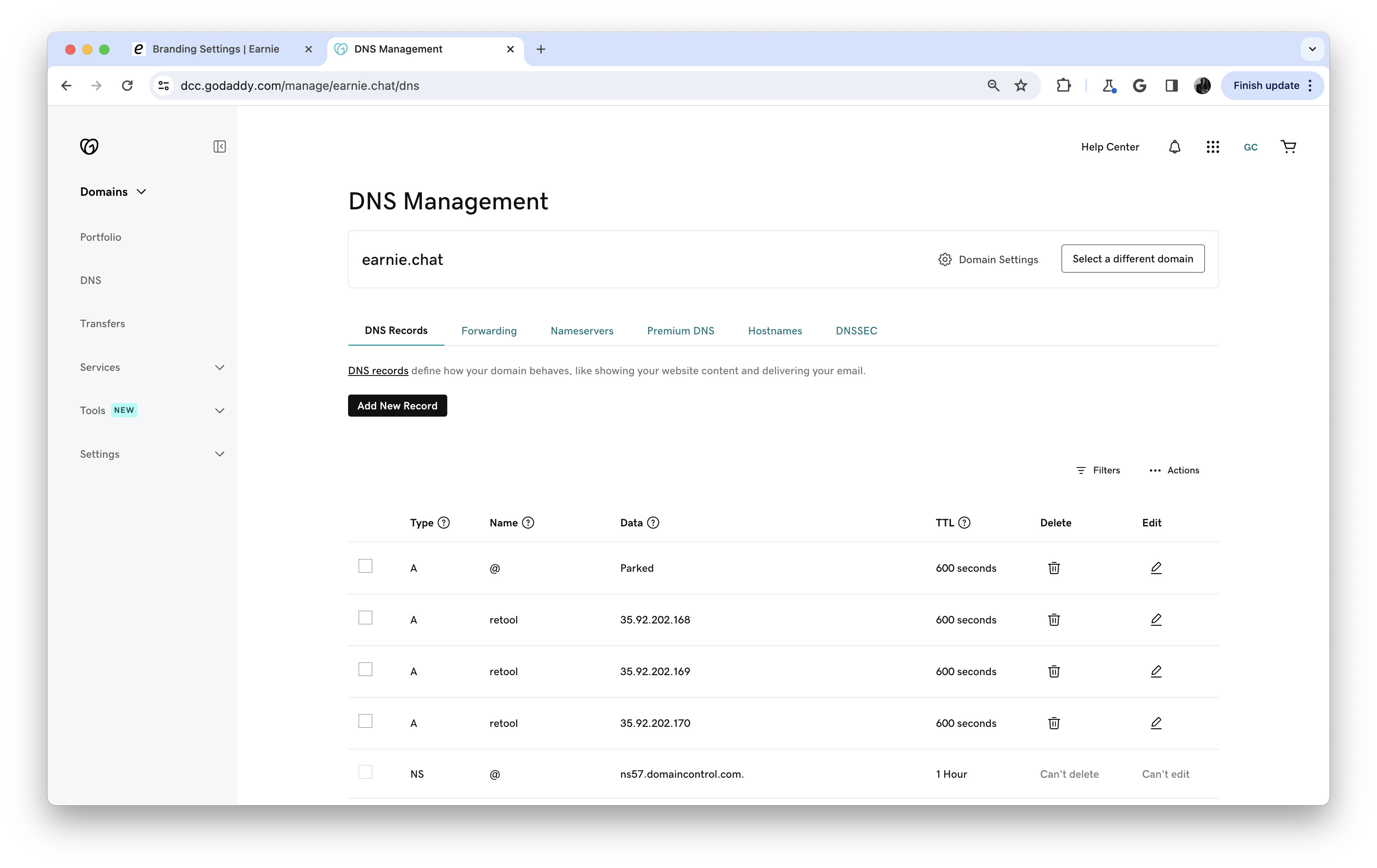Viewport: 1377px width, 868px height.
Task: Switch to the Hostnames tab
Action: pyautogui.click(x=775, y=331)
